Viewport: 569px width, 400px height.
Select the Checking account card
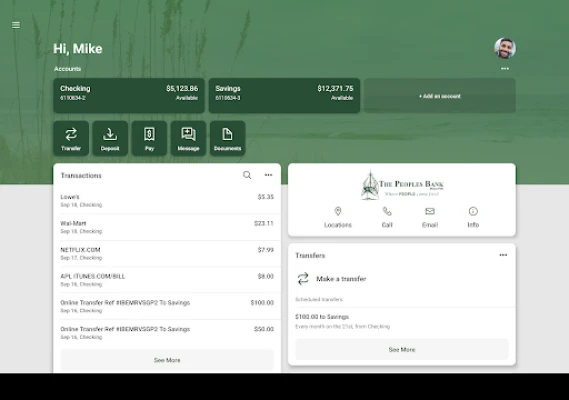(x=129, y=95)
